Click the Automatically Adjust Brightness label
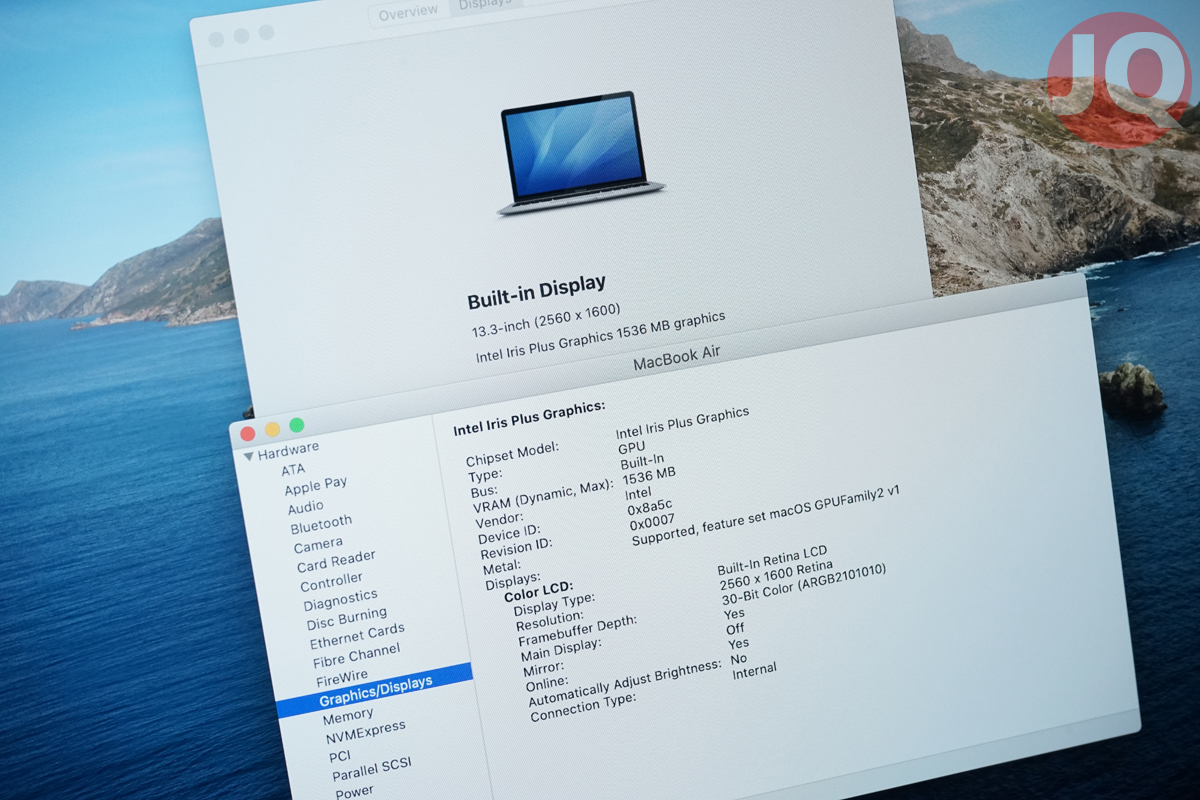The image size is (1200, 800). [x=624, y=684]
